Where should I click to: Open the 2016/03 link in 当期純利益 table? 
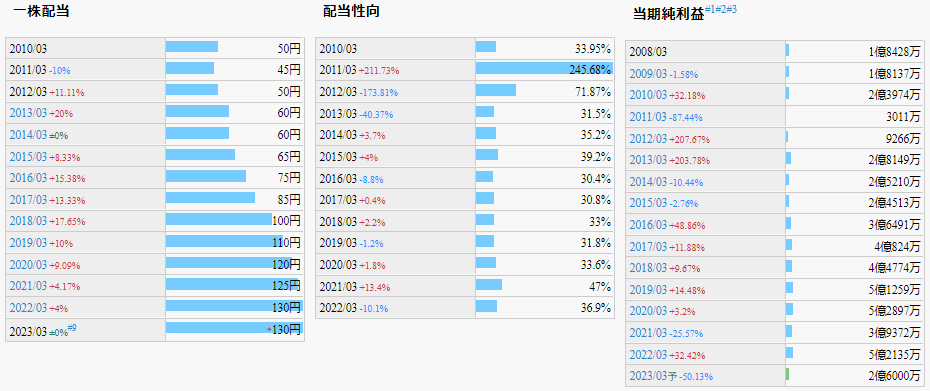[648, 225]
